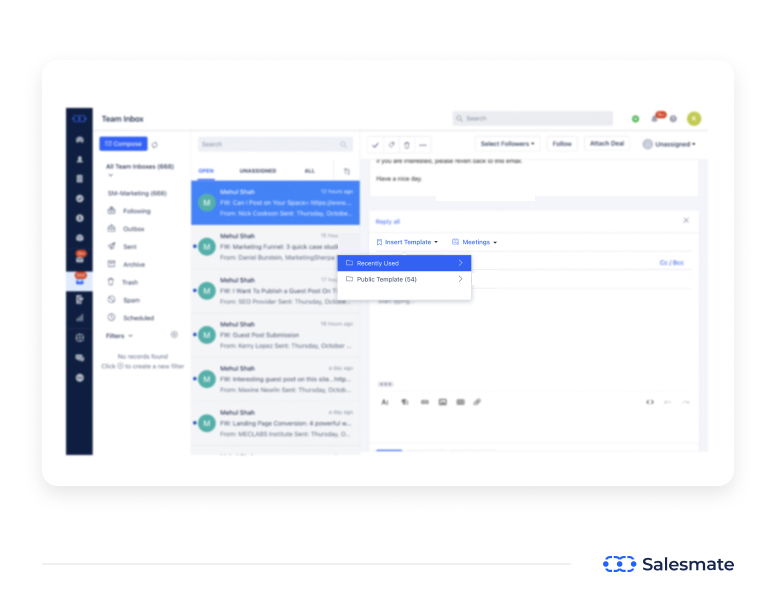Select Recently Used in template menu
The width and height of the screenshot is (776, 612).
(404, 263)
